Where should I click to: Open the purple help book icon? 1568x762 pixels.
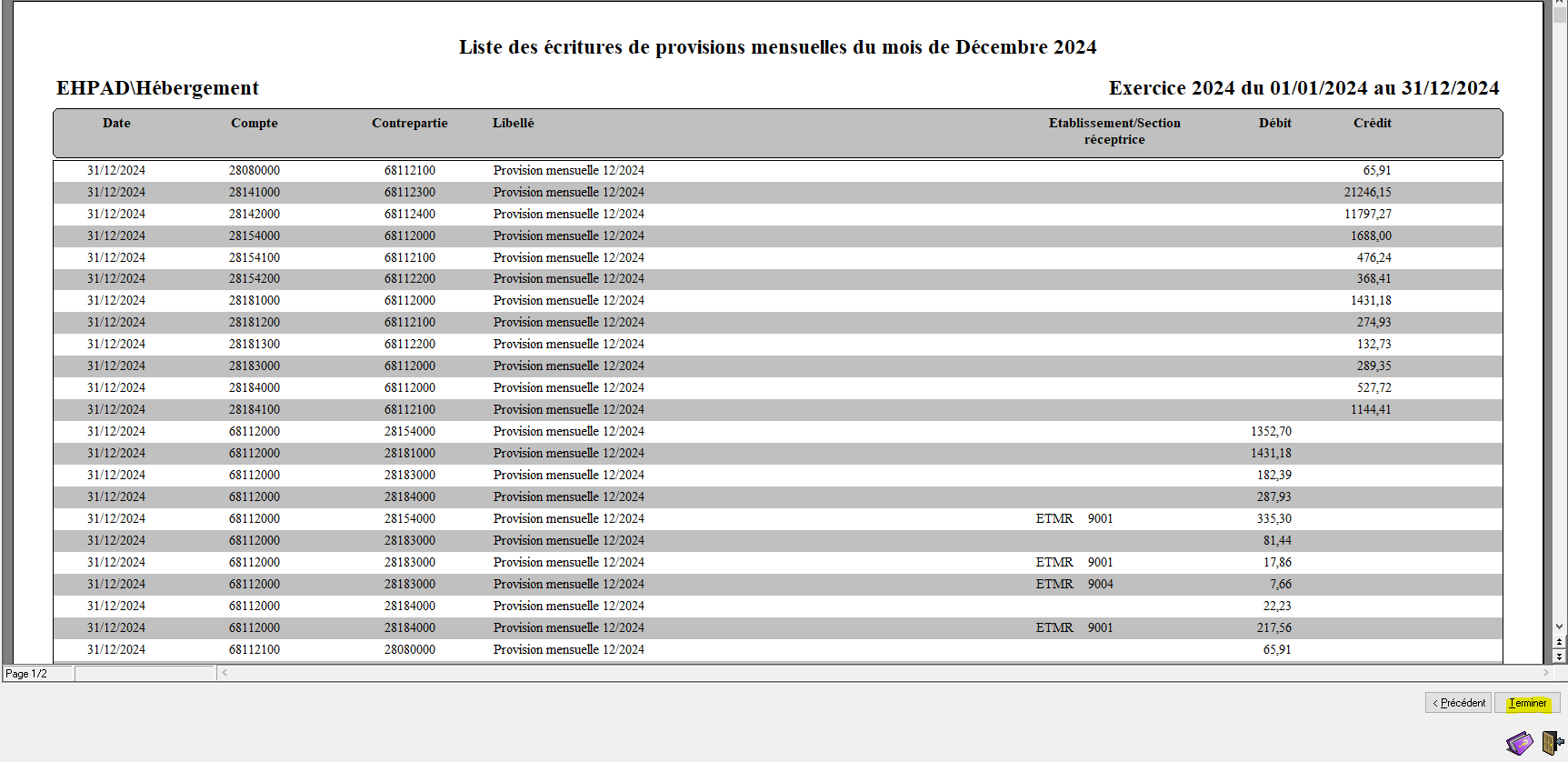click(x=1519, y=743)
